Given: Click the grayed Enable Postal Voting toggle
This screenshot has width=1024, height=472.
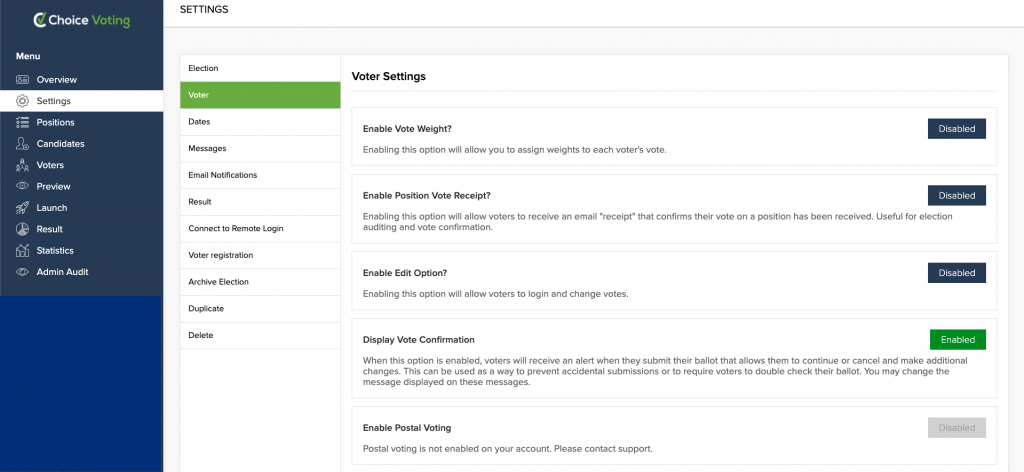Looking at the screenshot, I should point(957,428).
